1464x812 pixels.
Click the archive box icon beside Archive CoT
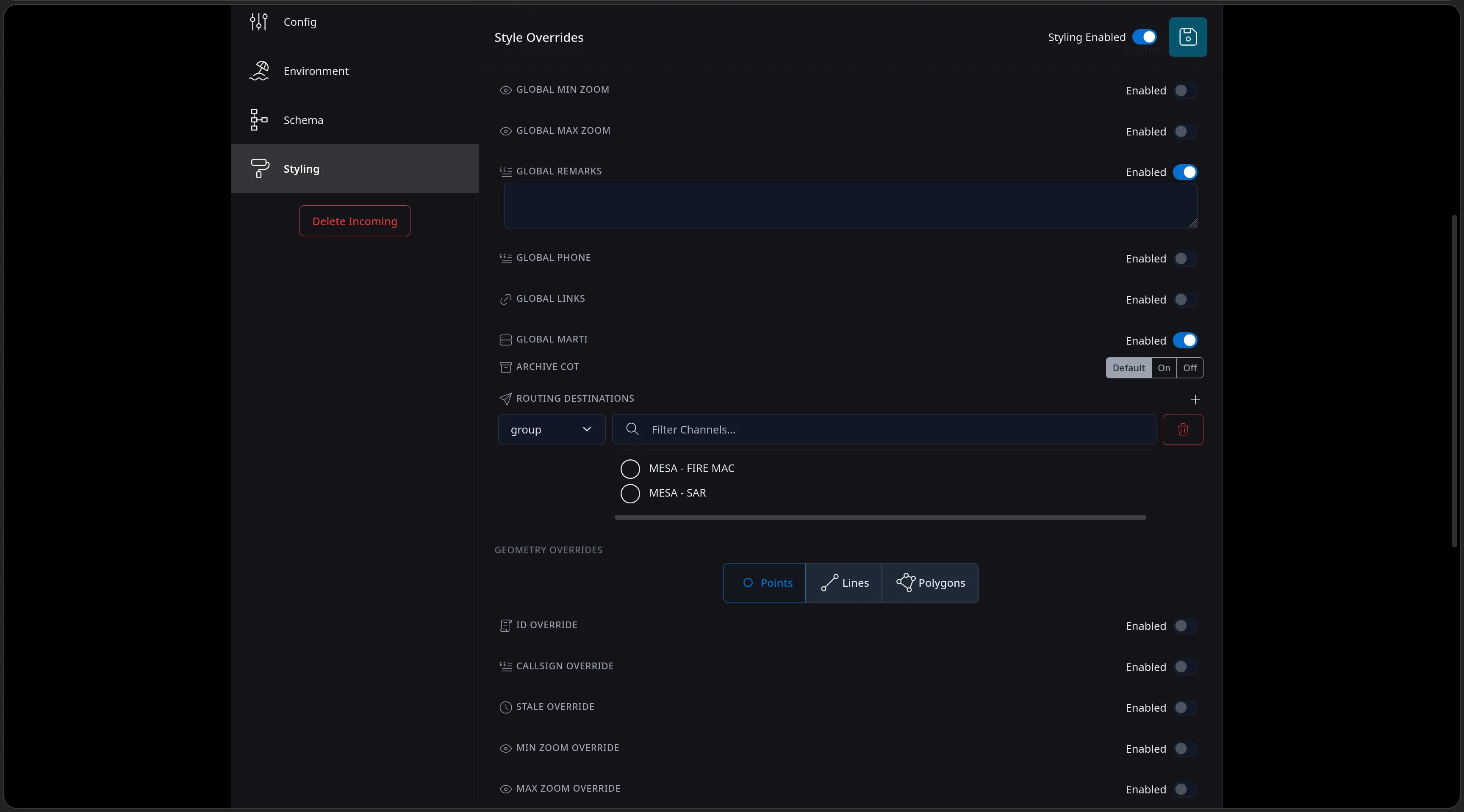(x=505, y=367)
